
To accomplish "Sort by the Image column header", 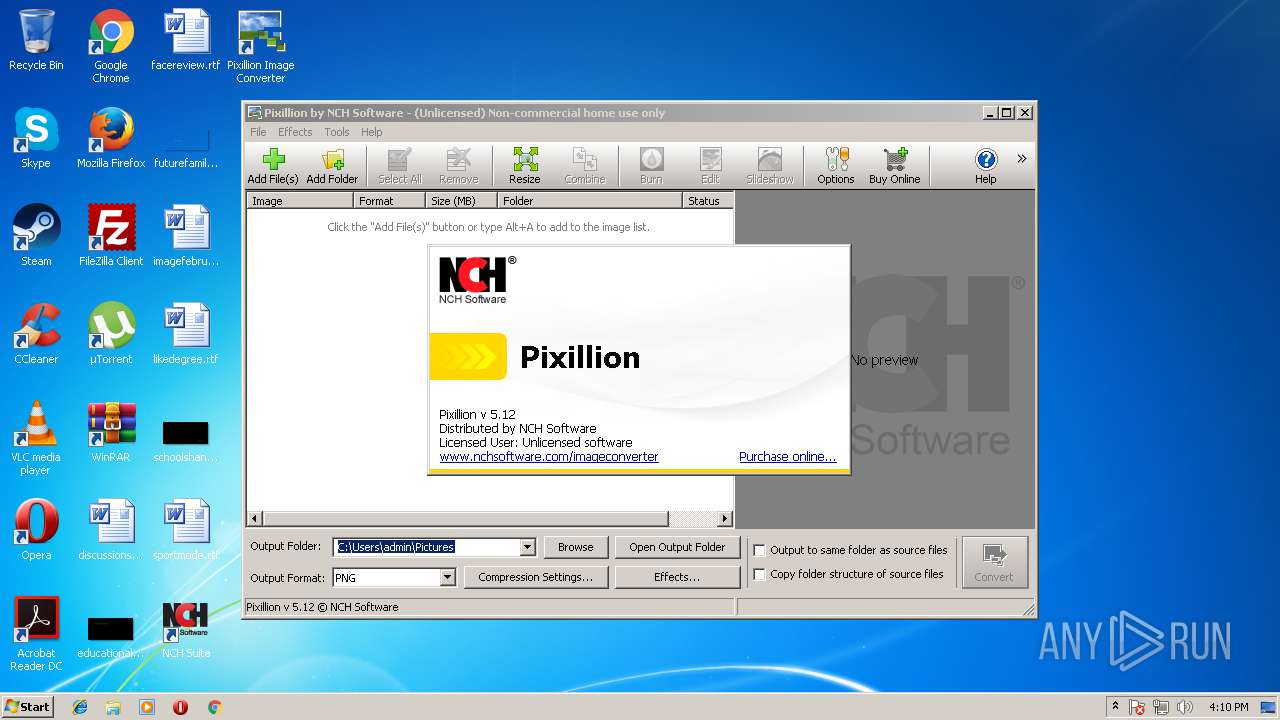I will tap(300, 200).
